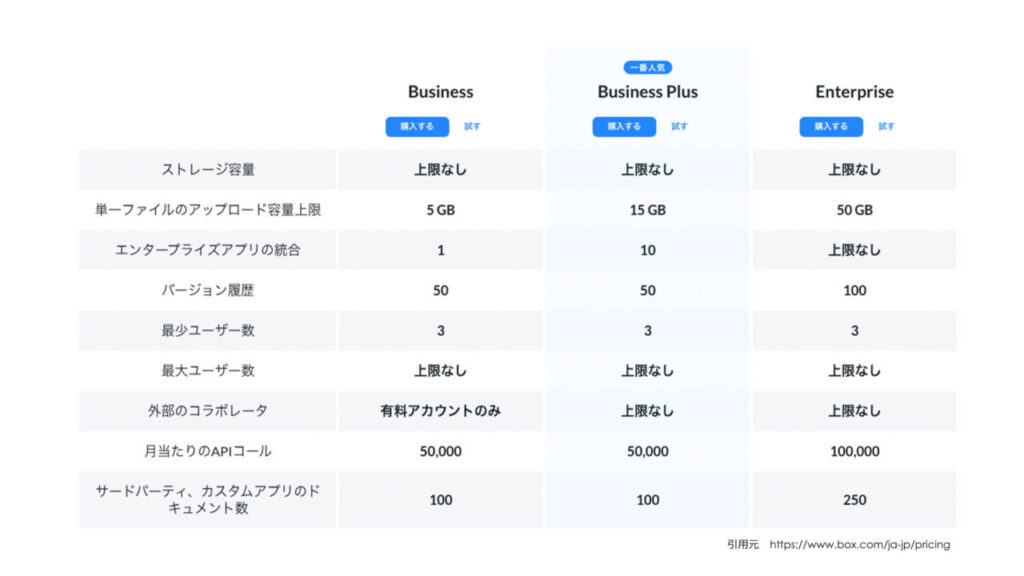Click Enterprise app integration value 上限なし
Viewport: 1024px width, 576px height.
pyautogui.click(x=855, y=250)
